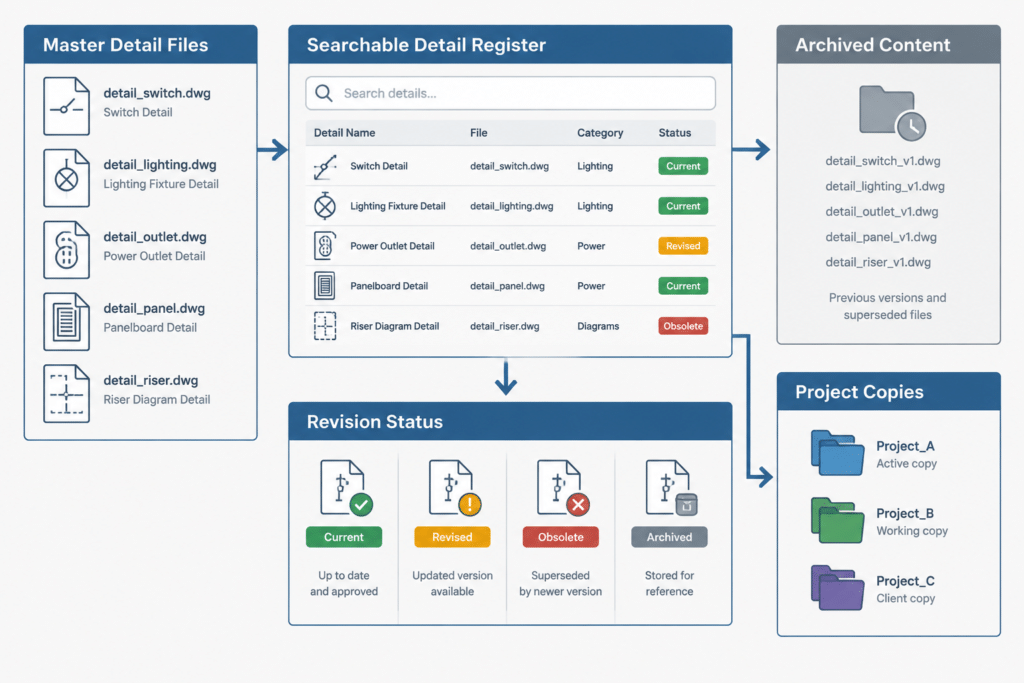Click the detail_lighting.dwg cell in the register table
The height and width of the screenshot is (683, 1024).
511,206
